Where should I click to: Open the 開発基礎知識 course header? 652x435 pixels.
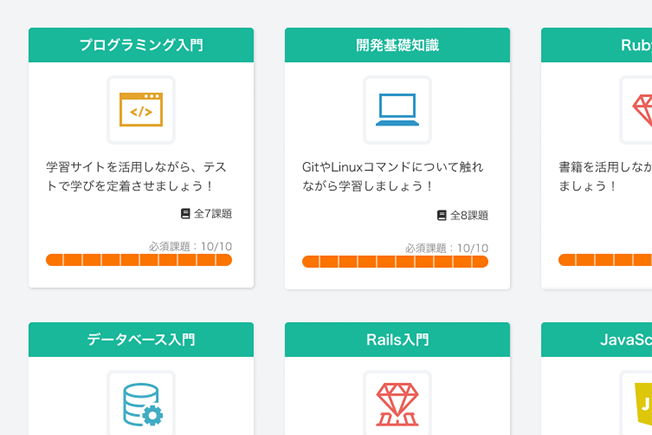tap(397, 45)
